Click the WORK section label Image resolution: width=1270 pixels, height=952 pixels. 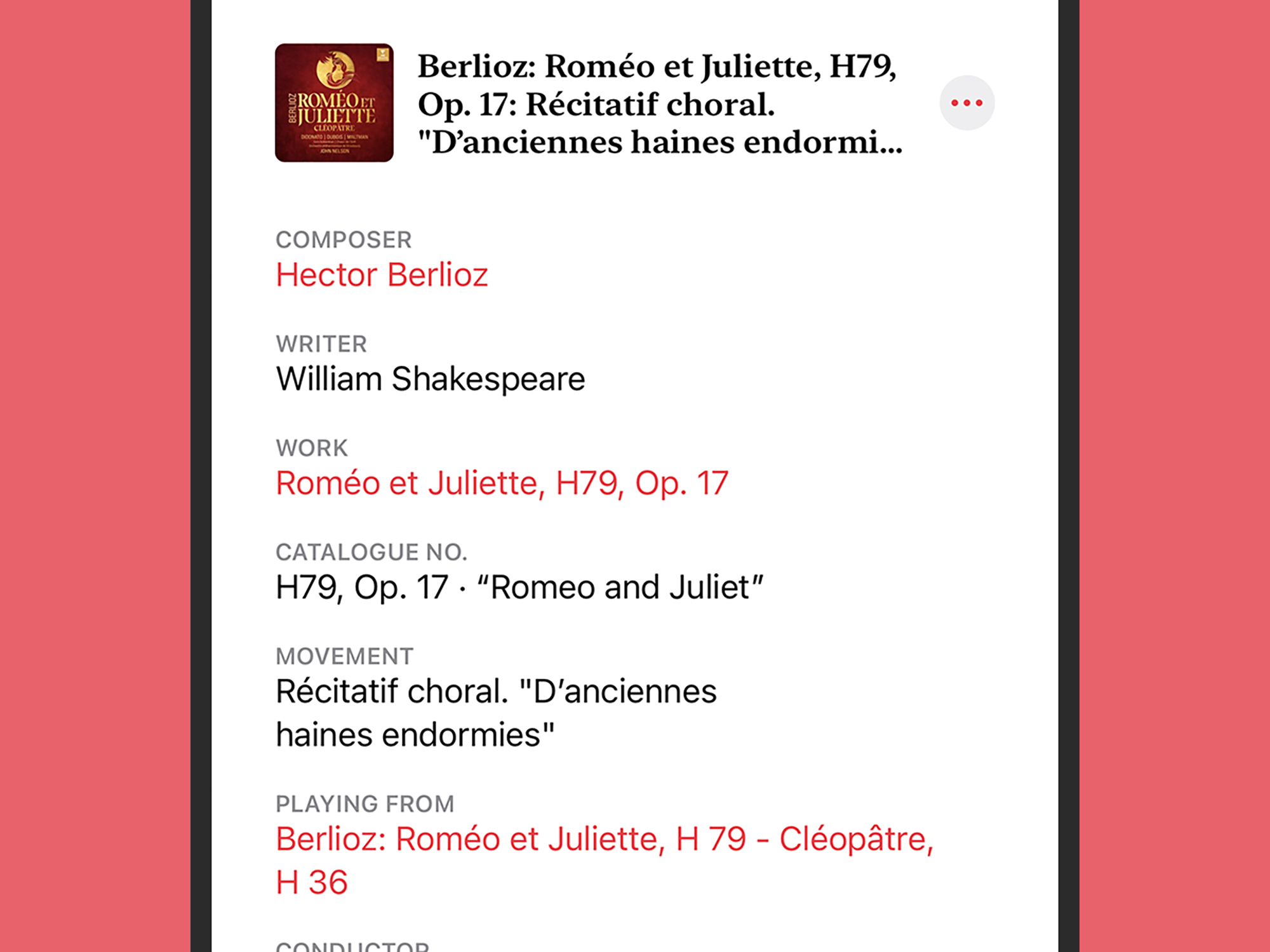[x=312, y=448]
